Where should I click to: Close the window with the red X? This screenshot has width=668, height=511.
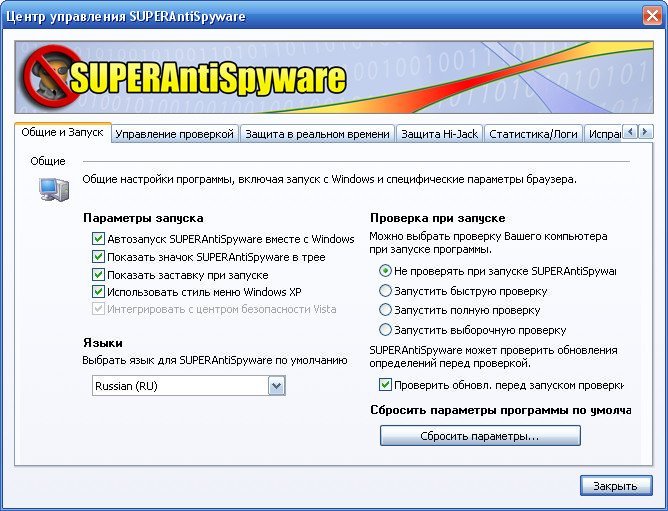(x=649, y=14)
